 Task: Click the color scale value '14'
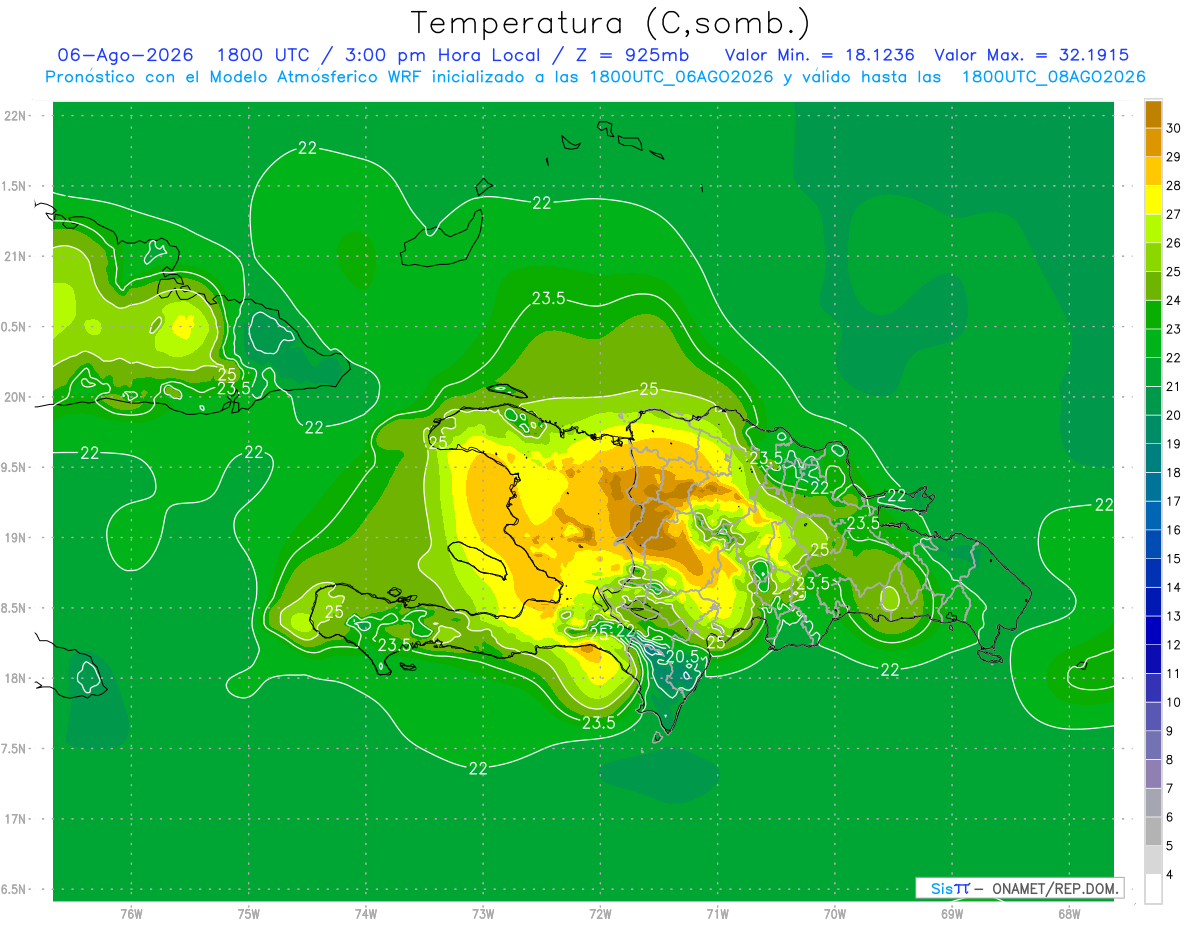(1175, 587)
